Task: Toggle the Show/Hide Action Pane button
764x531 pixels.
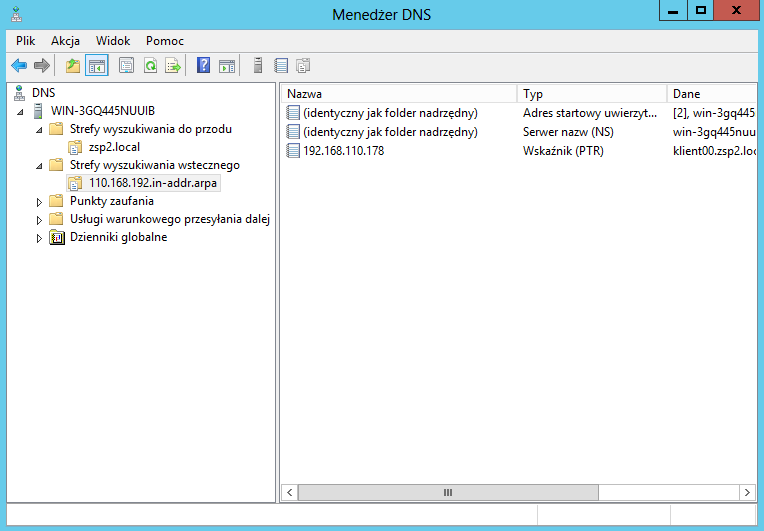Action: coord(227,66)
